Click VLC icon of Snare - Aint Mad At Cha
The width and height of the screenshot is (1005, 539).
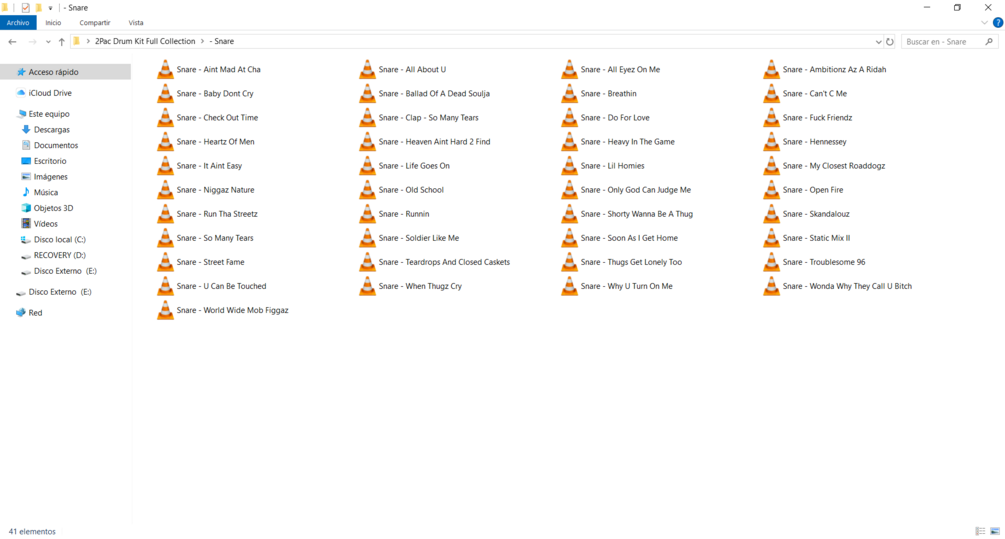(165, 69)
